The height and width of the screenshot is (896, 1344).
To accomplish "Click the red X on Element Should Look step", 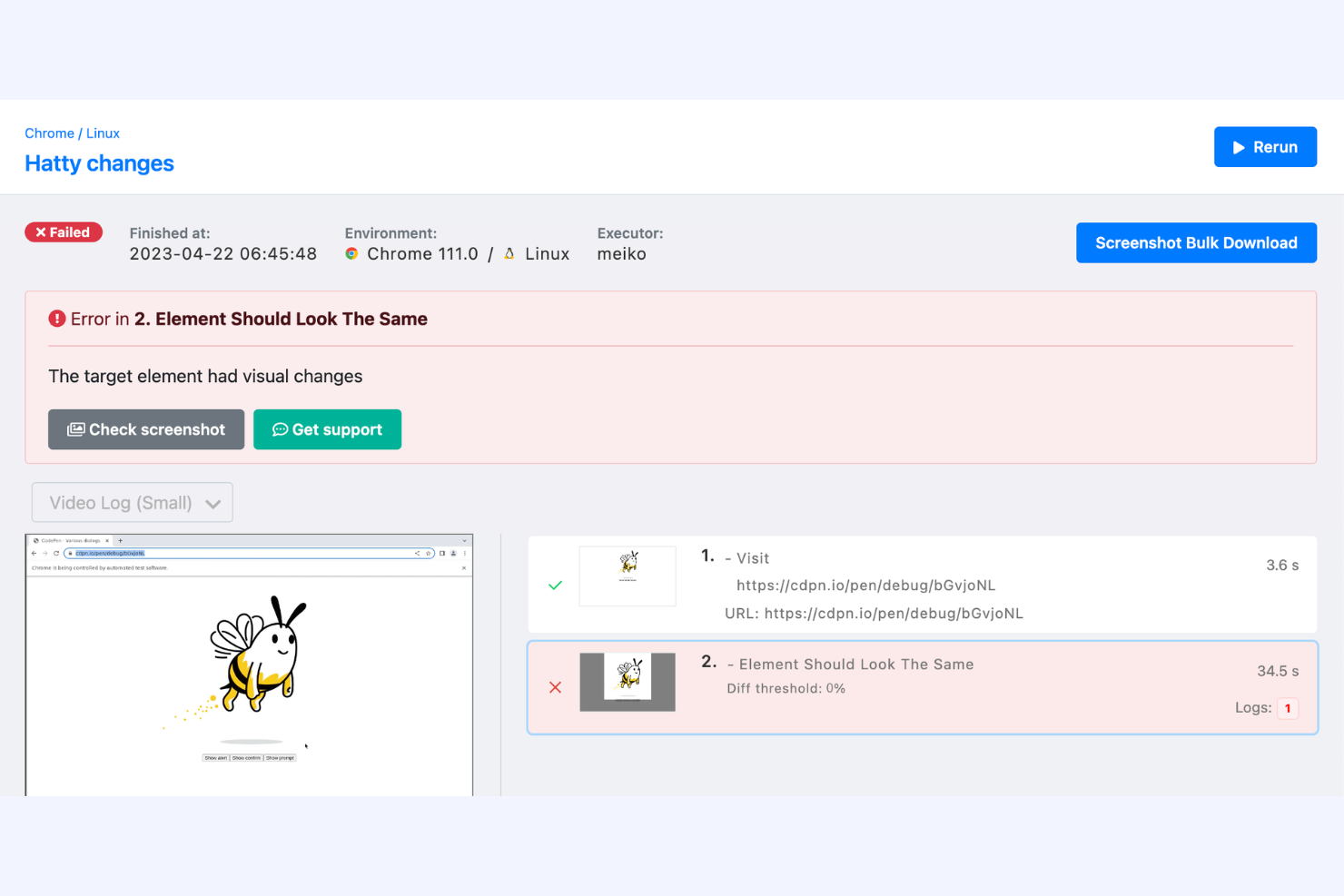I will (x=555, y=687).
